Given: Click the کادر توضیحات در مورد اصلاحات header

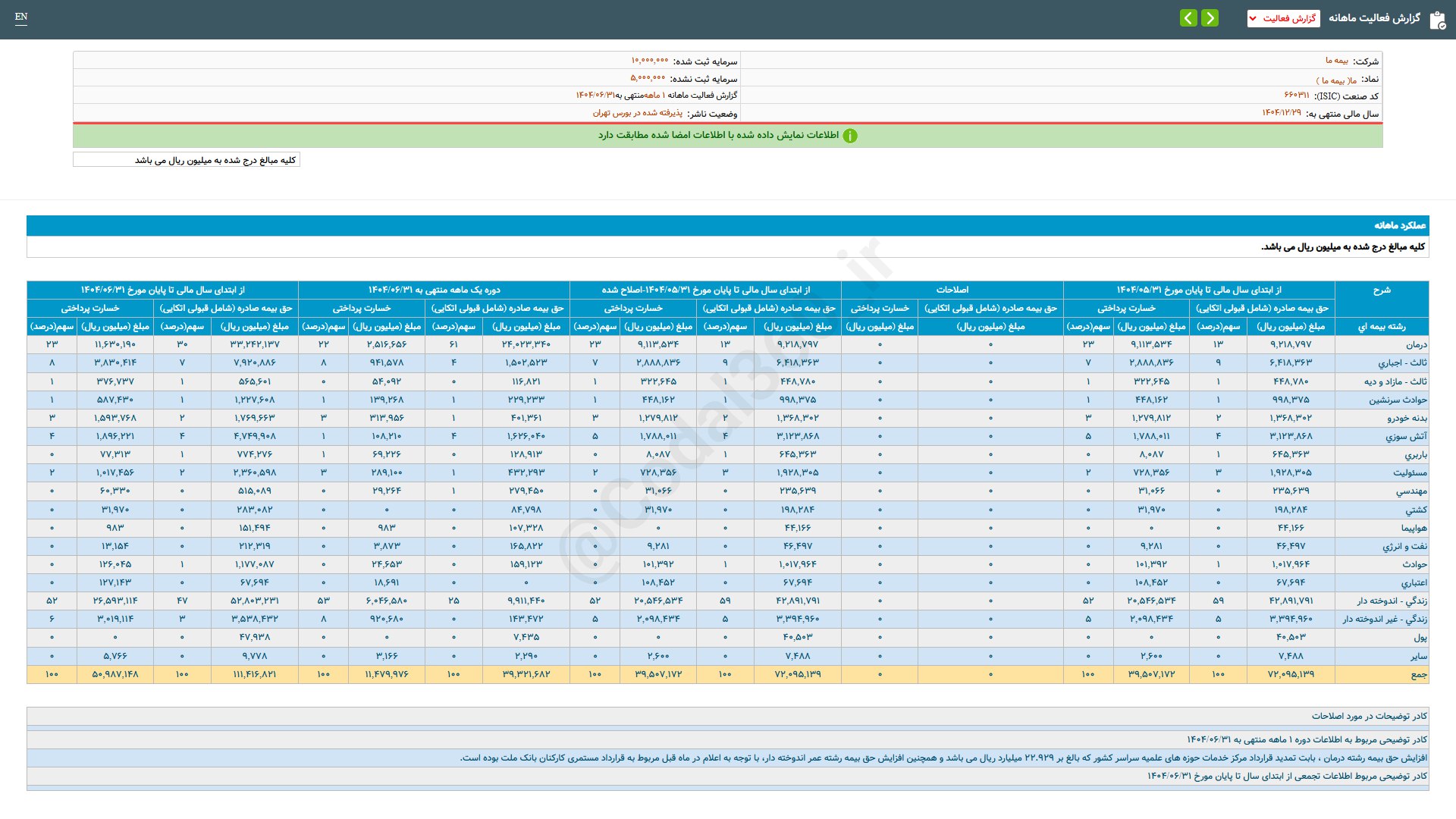Looking at the screenshot, I should [1369, 716].
